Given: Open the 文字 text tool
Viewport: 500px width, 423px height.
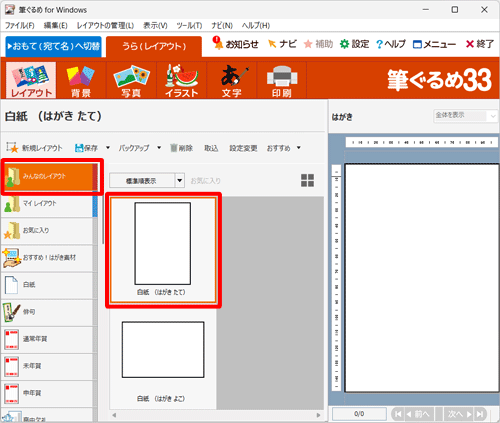Looking at the screenshot, I should 232,80.
